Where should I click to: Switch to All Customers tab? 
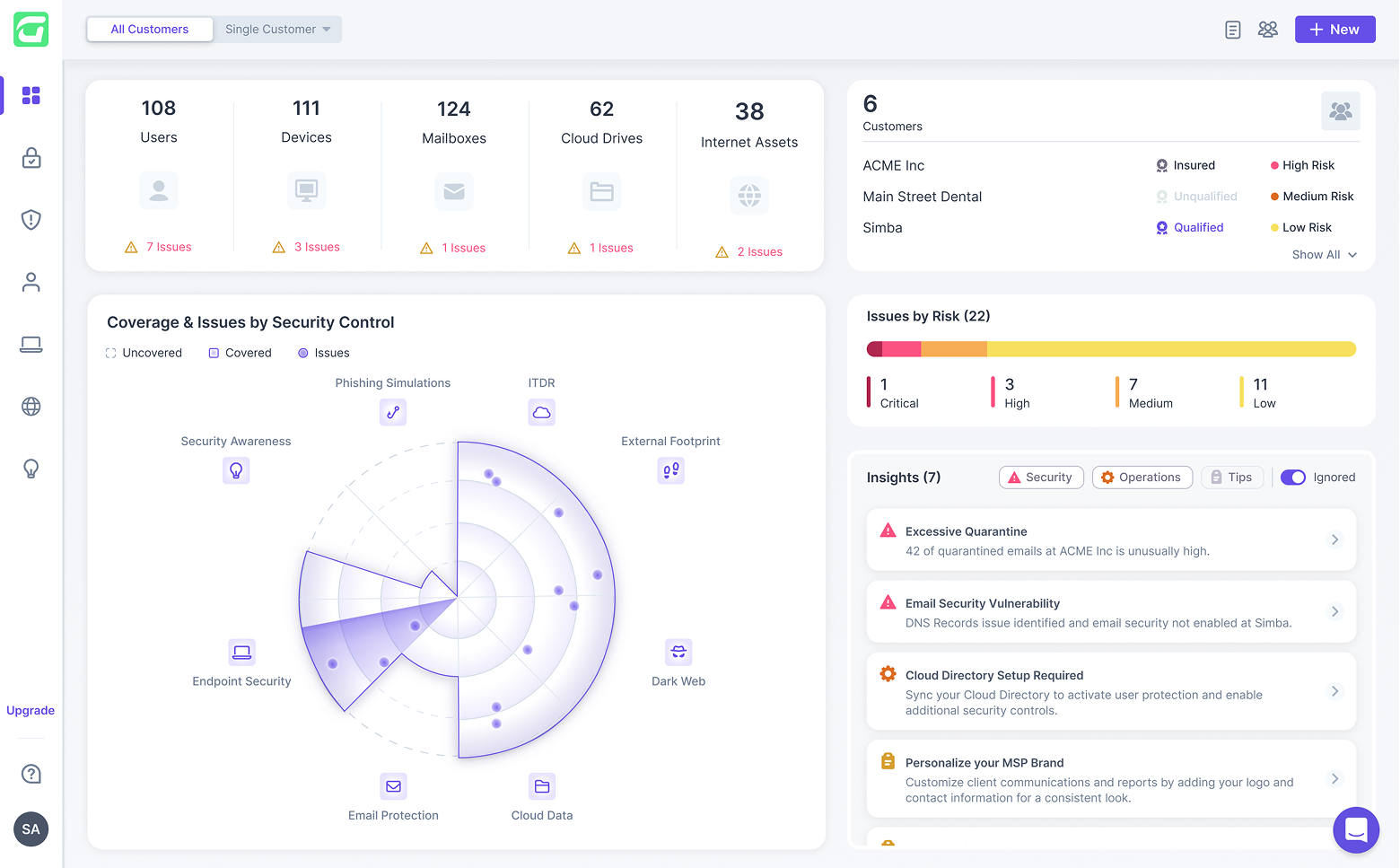tap(150, 30)
